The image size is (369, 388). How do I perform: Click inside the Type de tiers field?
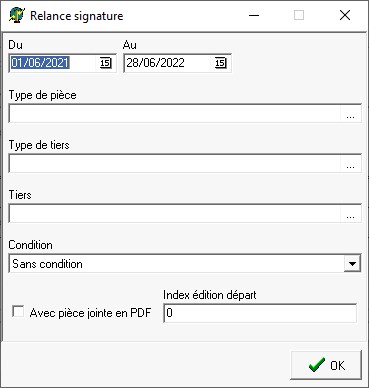(x=175, y=164)
